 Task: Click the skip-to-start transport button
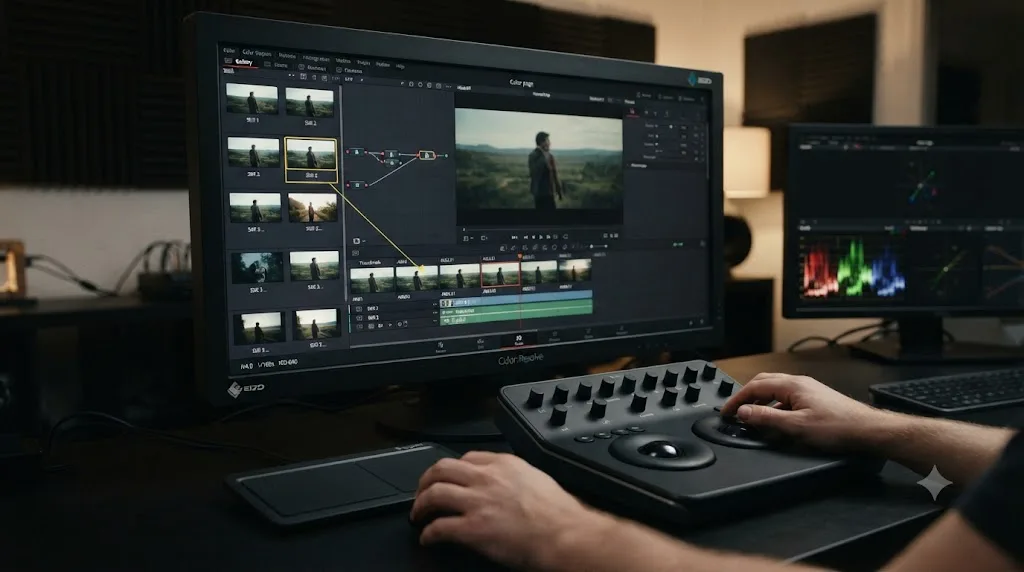(514, 237)
